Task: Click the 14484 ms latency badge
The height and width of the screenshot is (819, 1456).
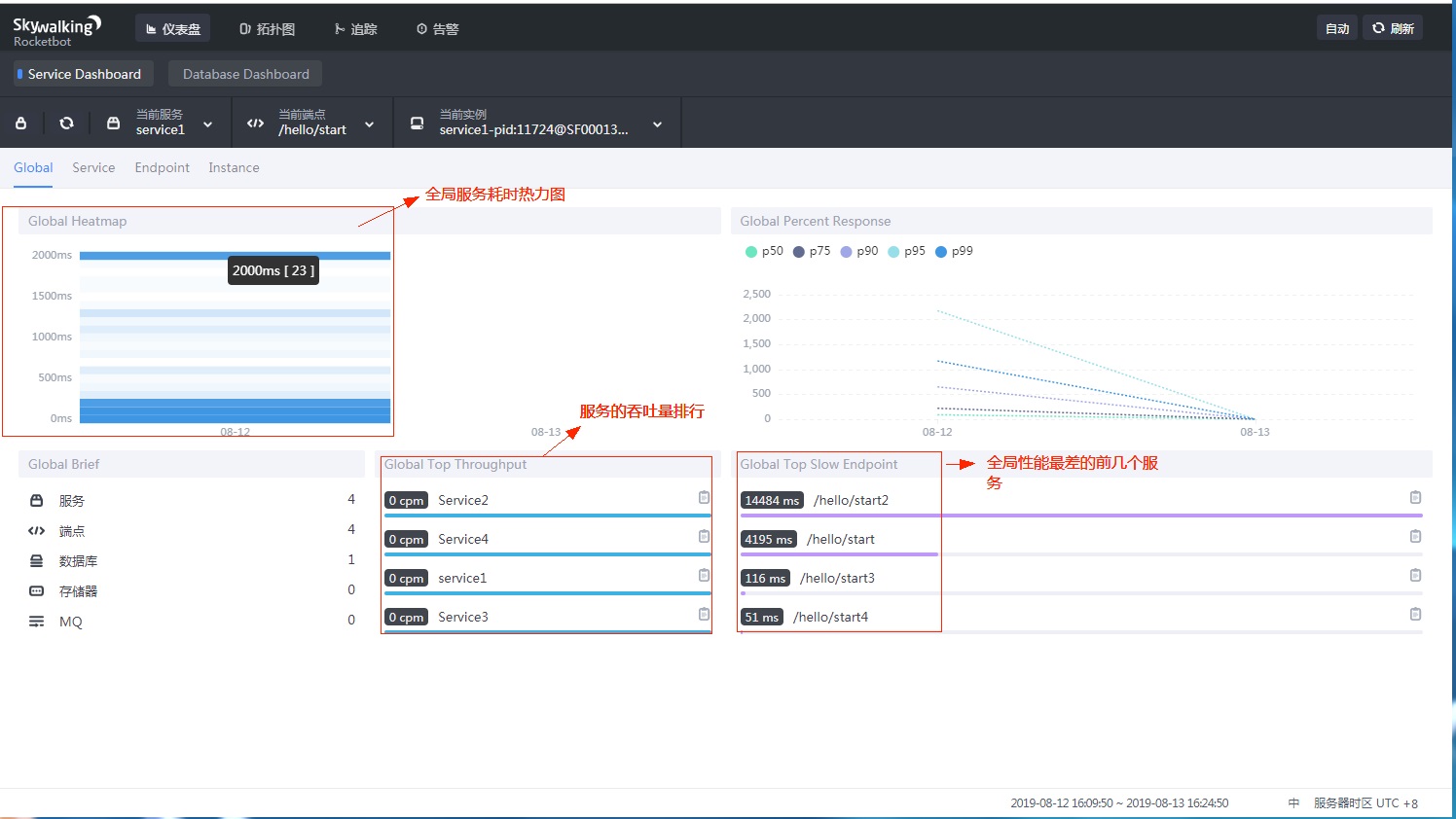Action: (x=772, y=500)
